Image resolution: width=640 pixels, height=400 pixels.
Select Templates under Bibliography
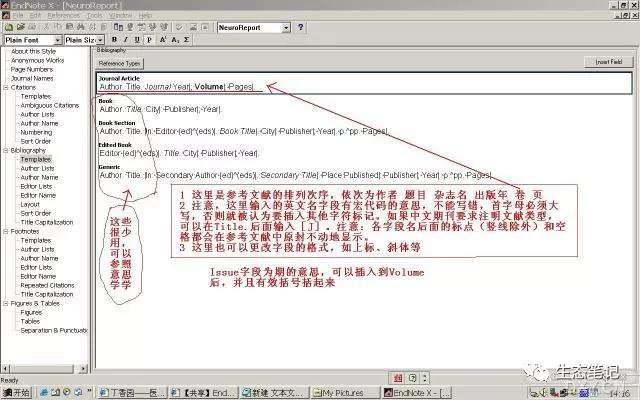[36, 159]
